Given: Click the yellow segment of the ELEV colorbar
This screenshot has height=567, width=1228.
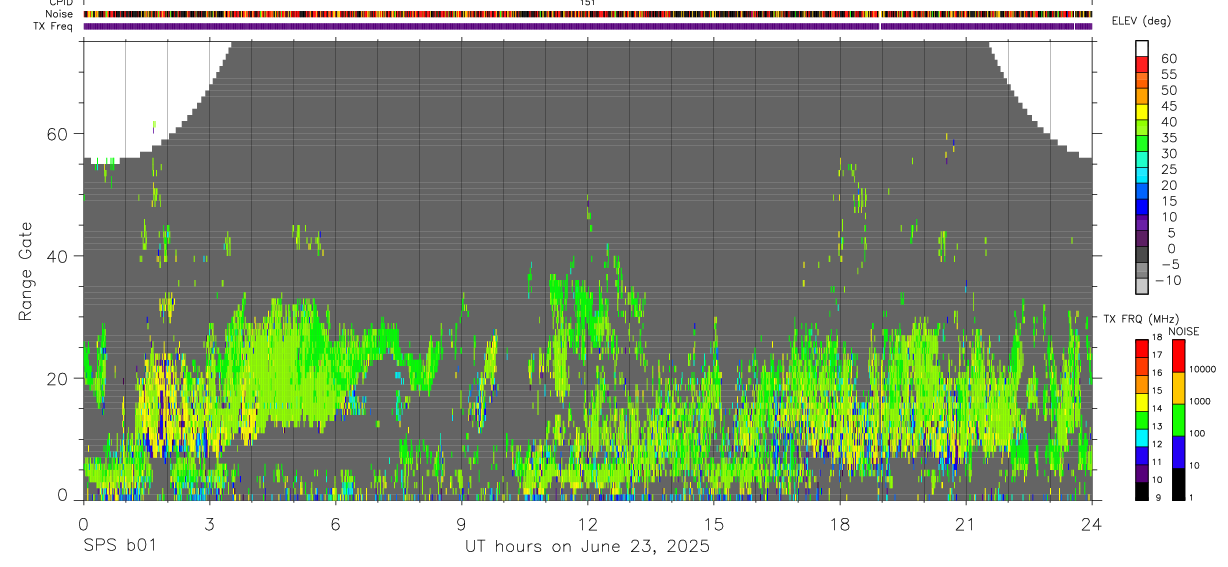Looking at the screenshot, I should coord(1142,112).
